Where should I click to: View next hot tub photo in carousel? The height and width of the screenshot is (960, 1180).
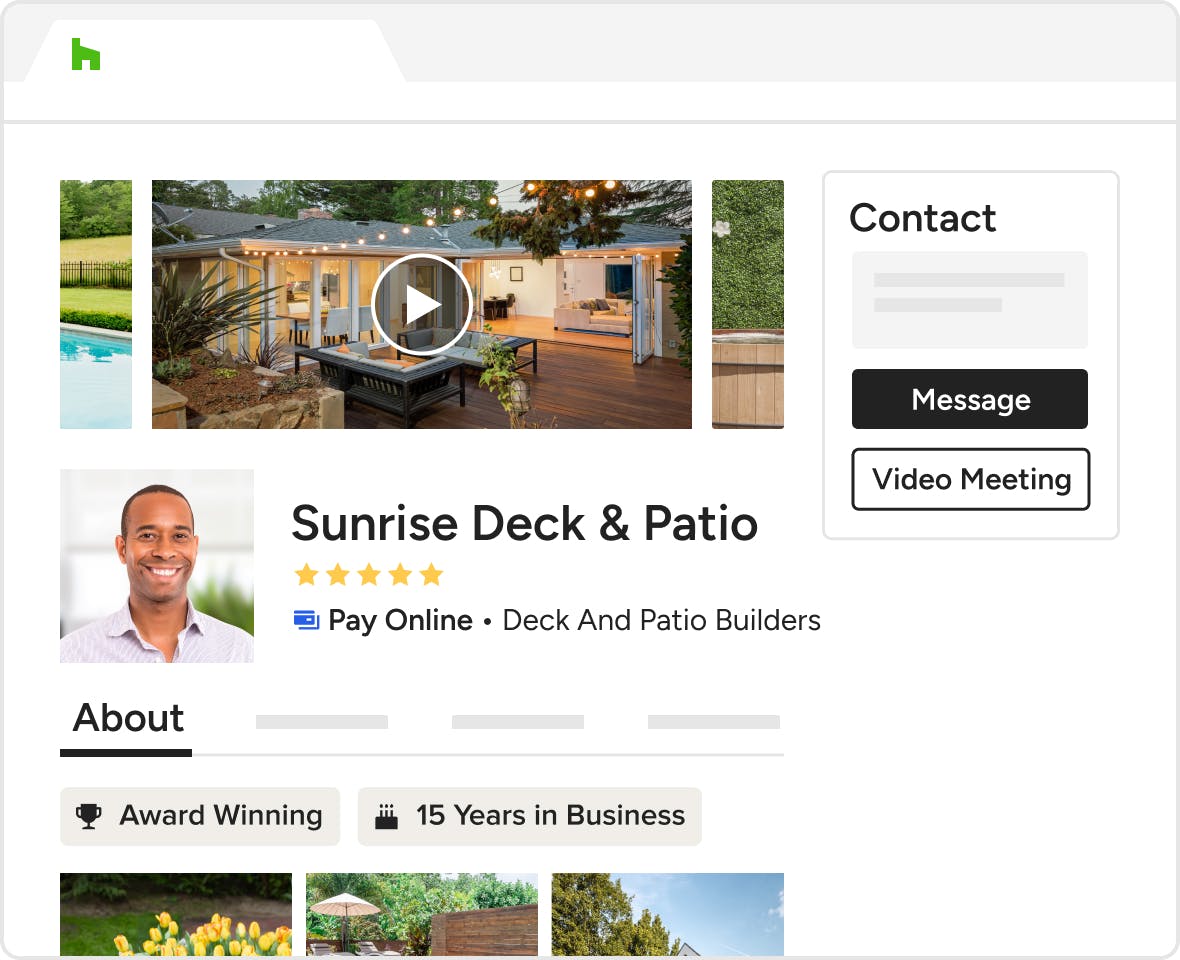coord(747,304)
